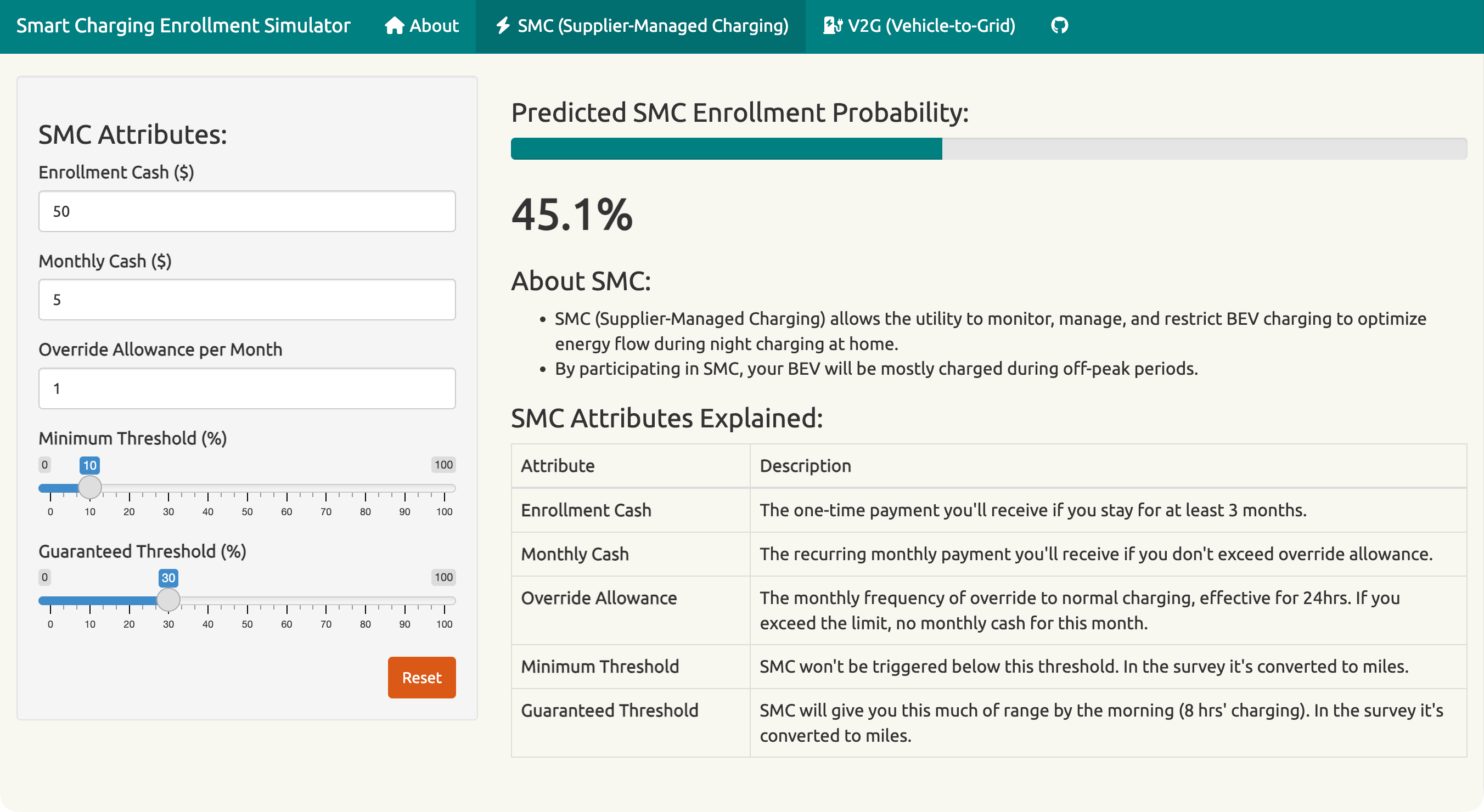Click the charging station V2G icon

coord(833,25)
